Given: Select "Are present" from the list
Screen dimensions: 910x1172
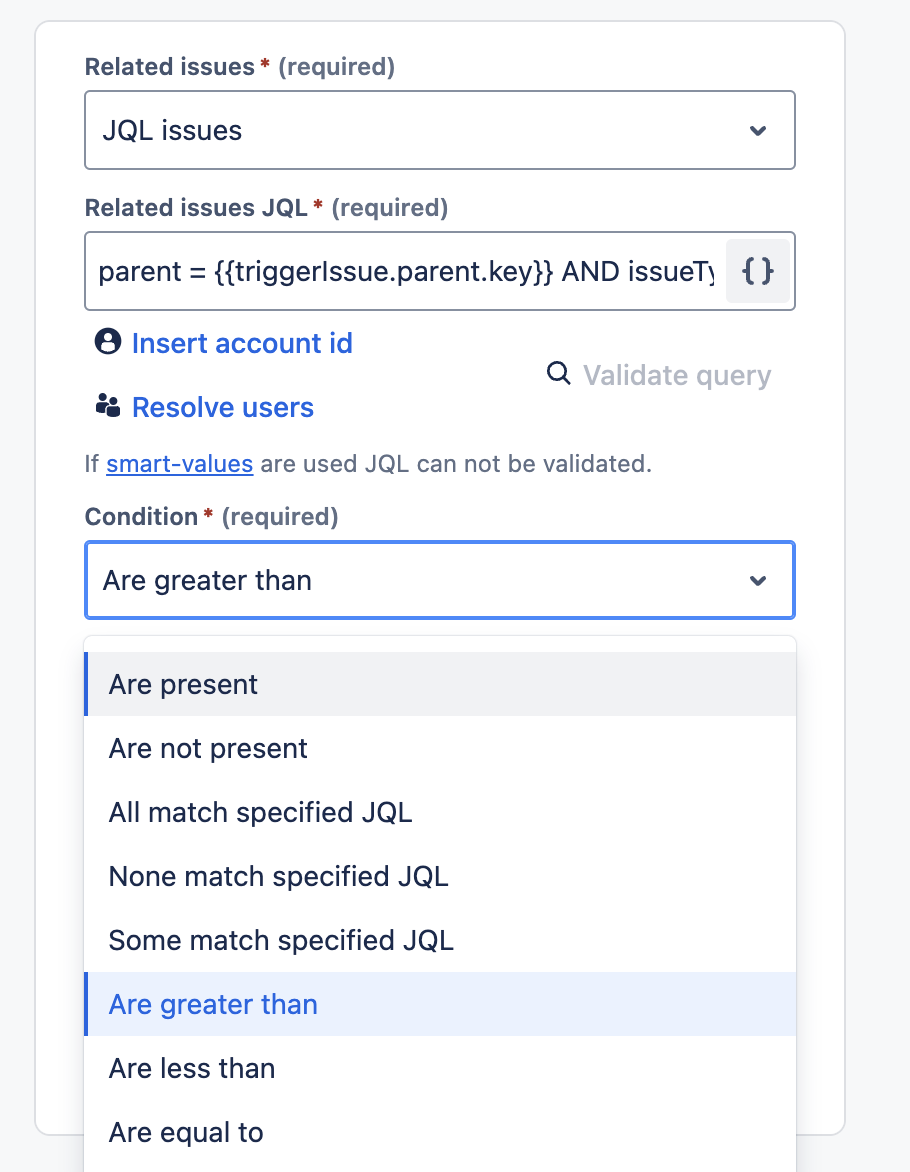Looking at the screenshot, I should (x=183, y=684).
